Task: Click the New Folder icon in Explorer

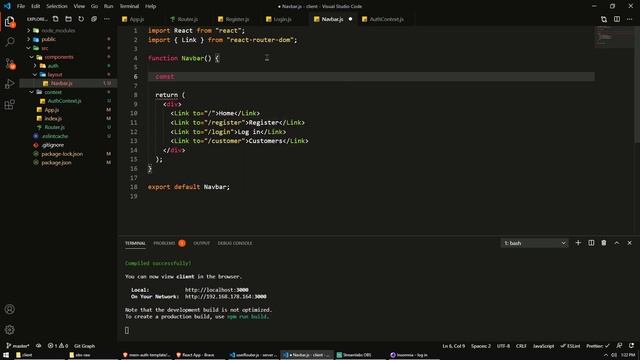Action: [68, 19]
